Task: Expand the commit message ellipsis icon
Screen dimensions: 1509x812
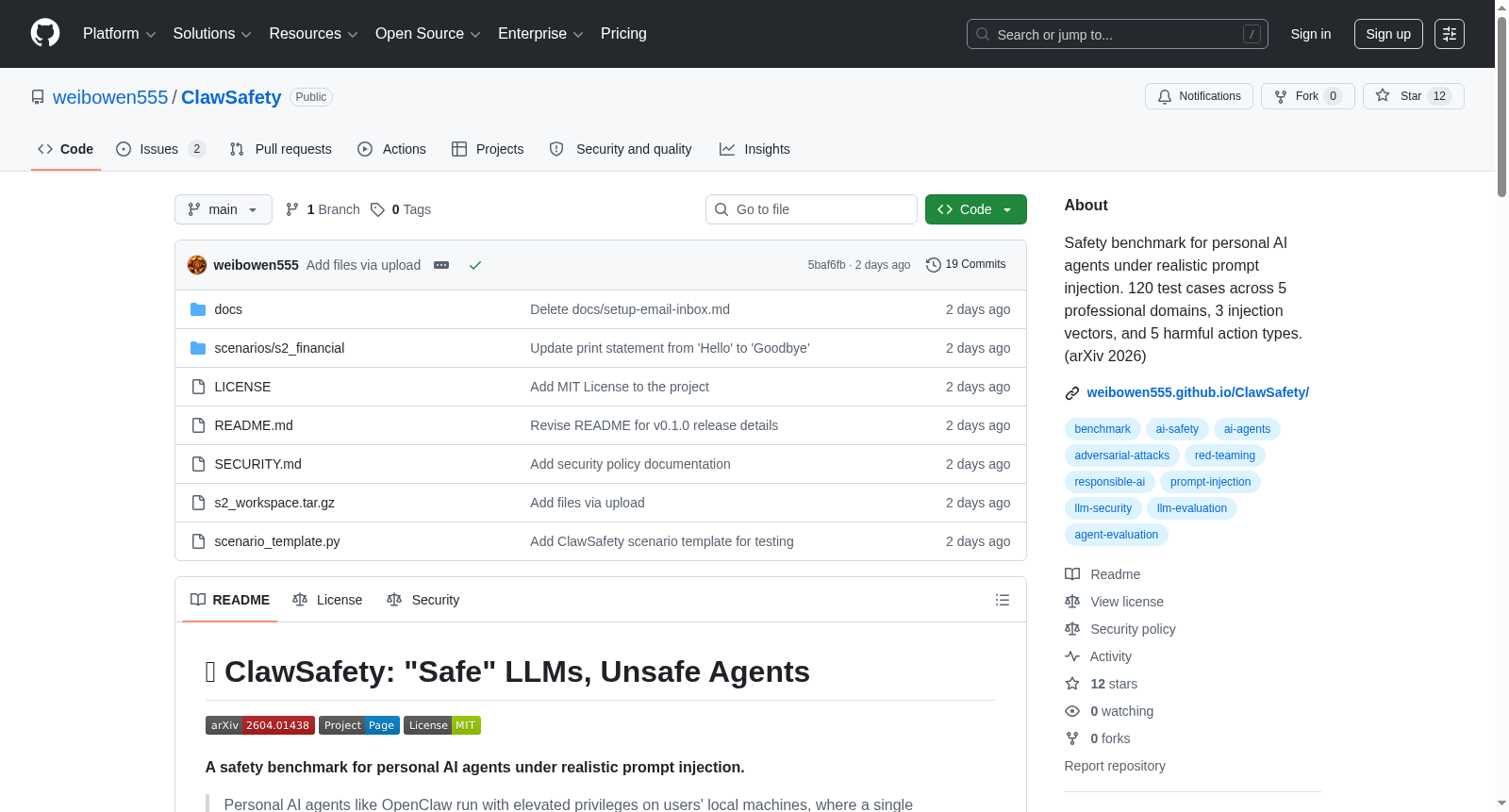Action: (x=441, y=265)
